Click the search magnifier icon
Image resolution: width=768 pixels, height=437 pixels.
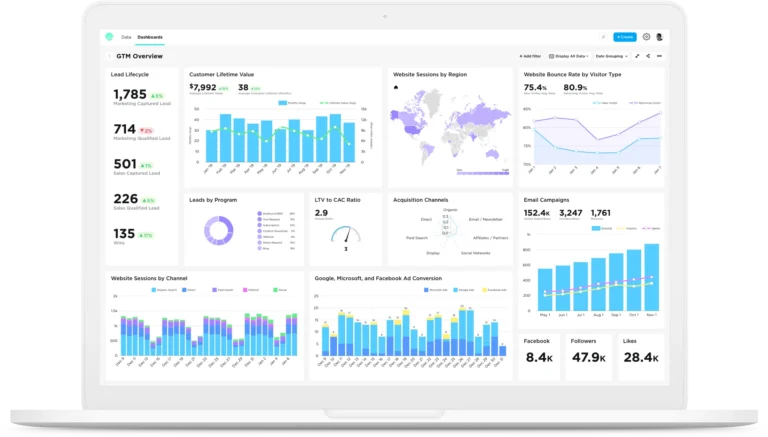[603, 37]
